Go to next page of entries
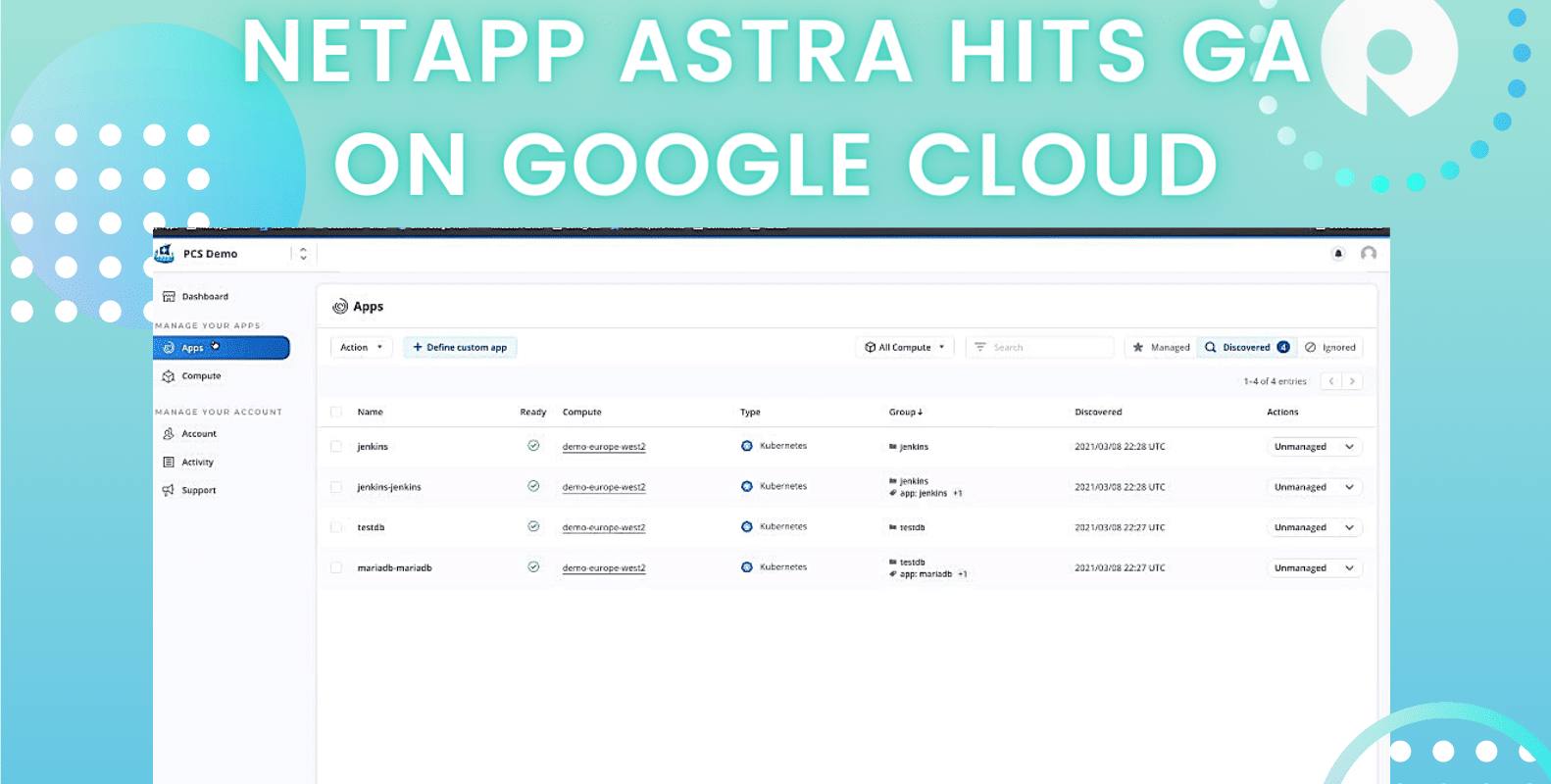Screen dimensions: 1551x784 (1352, 381)
